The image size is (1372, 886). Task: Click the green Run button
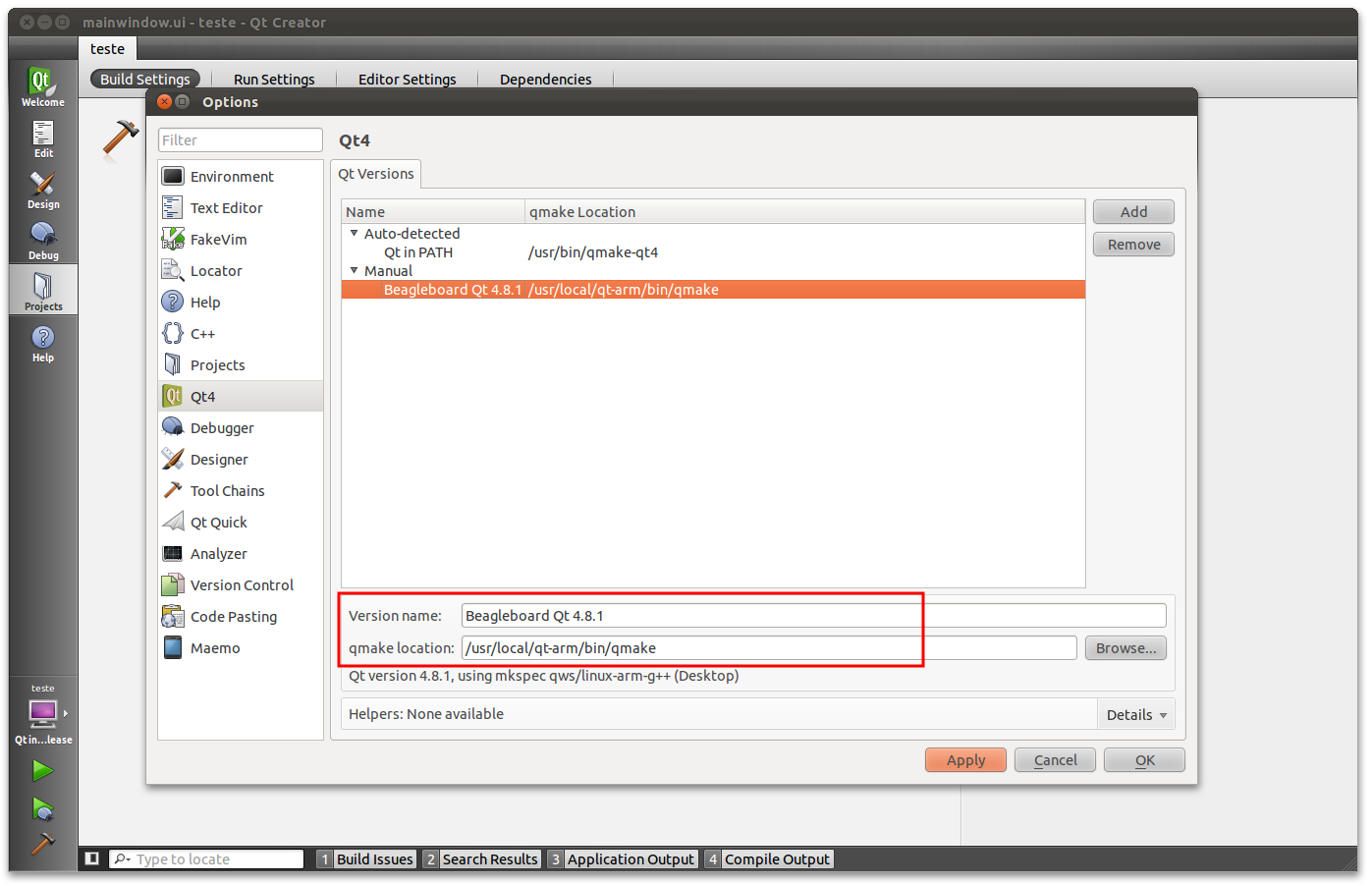coord(42,771)
